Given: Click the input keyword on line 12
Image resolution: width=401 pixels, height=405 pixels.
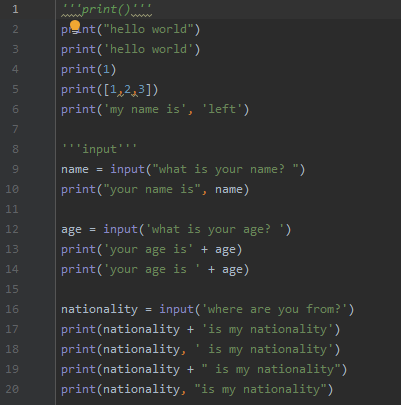Looking at the screenshot, I should tap(120, 229).
